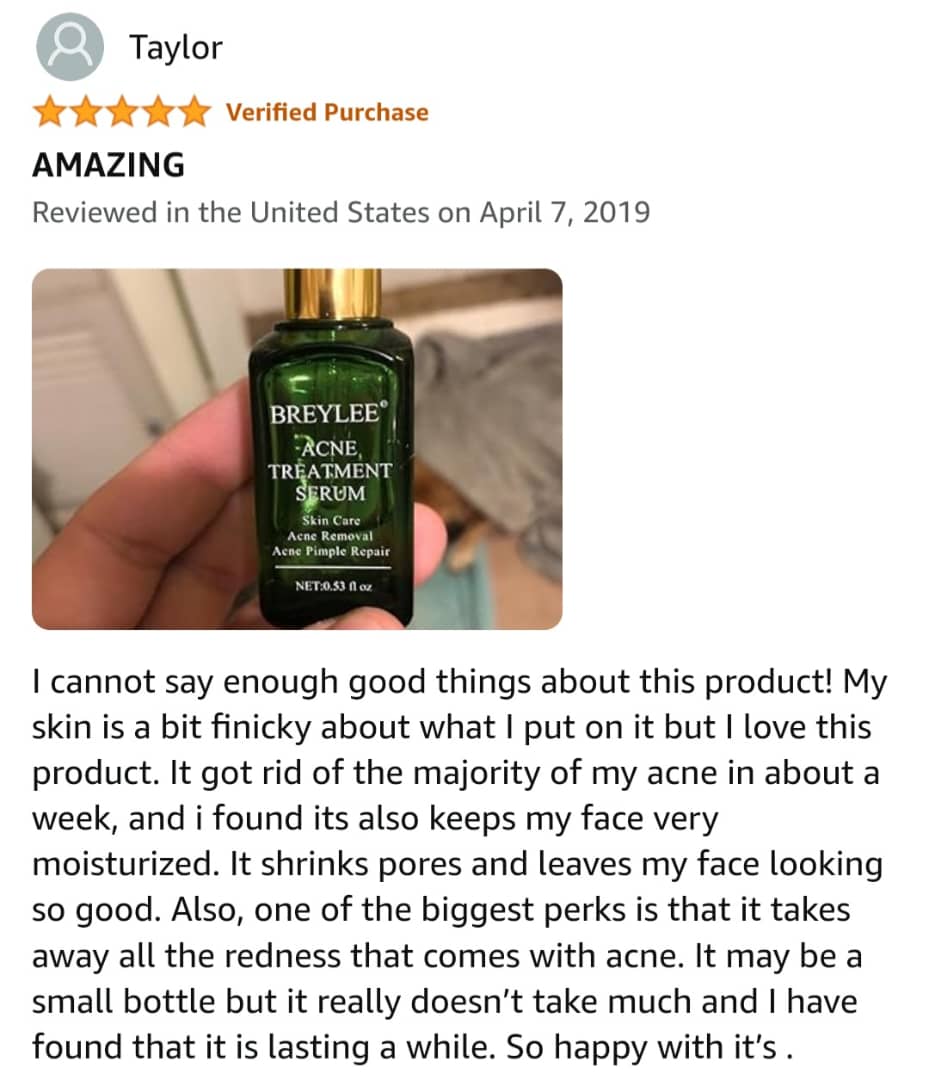Click the first orange rating star
This screenshot has width=929, height=1080.
[x=49, y=112]
